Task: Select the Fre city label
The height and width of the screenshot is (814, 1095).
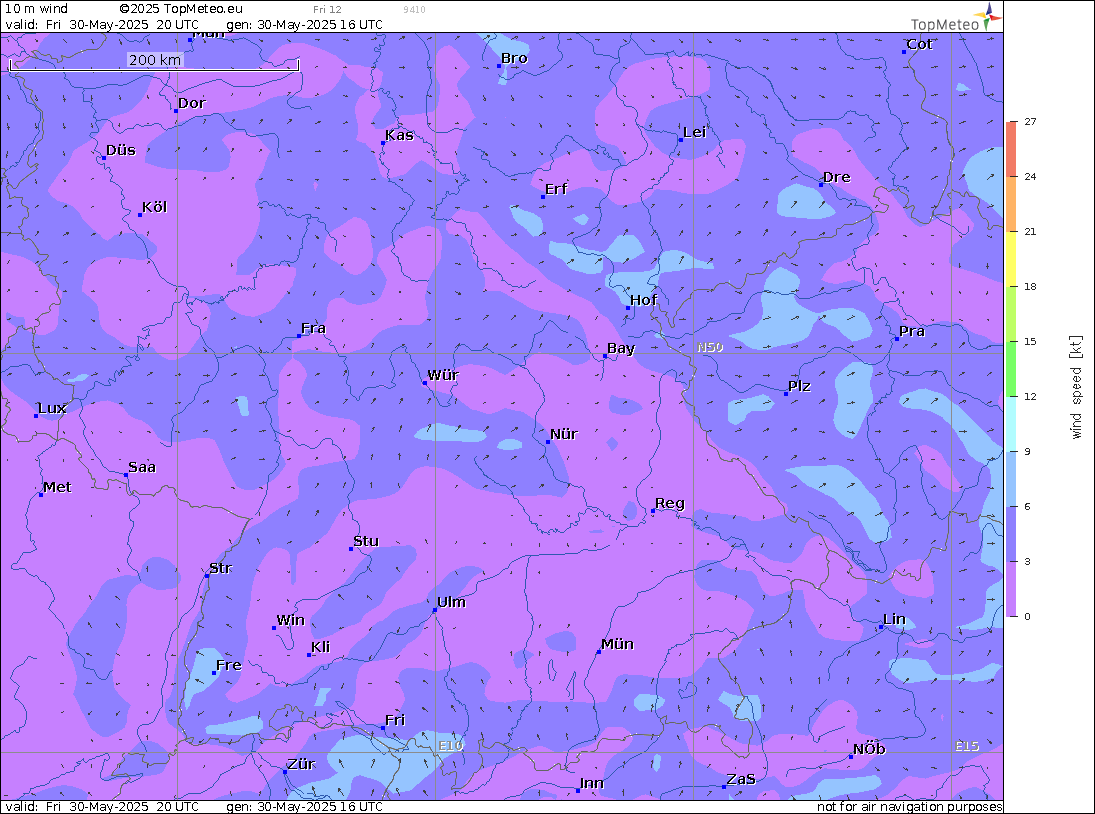Action: [x=228, y=665]
